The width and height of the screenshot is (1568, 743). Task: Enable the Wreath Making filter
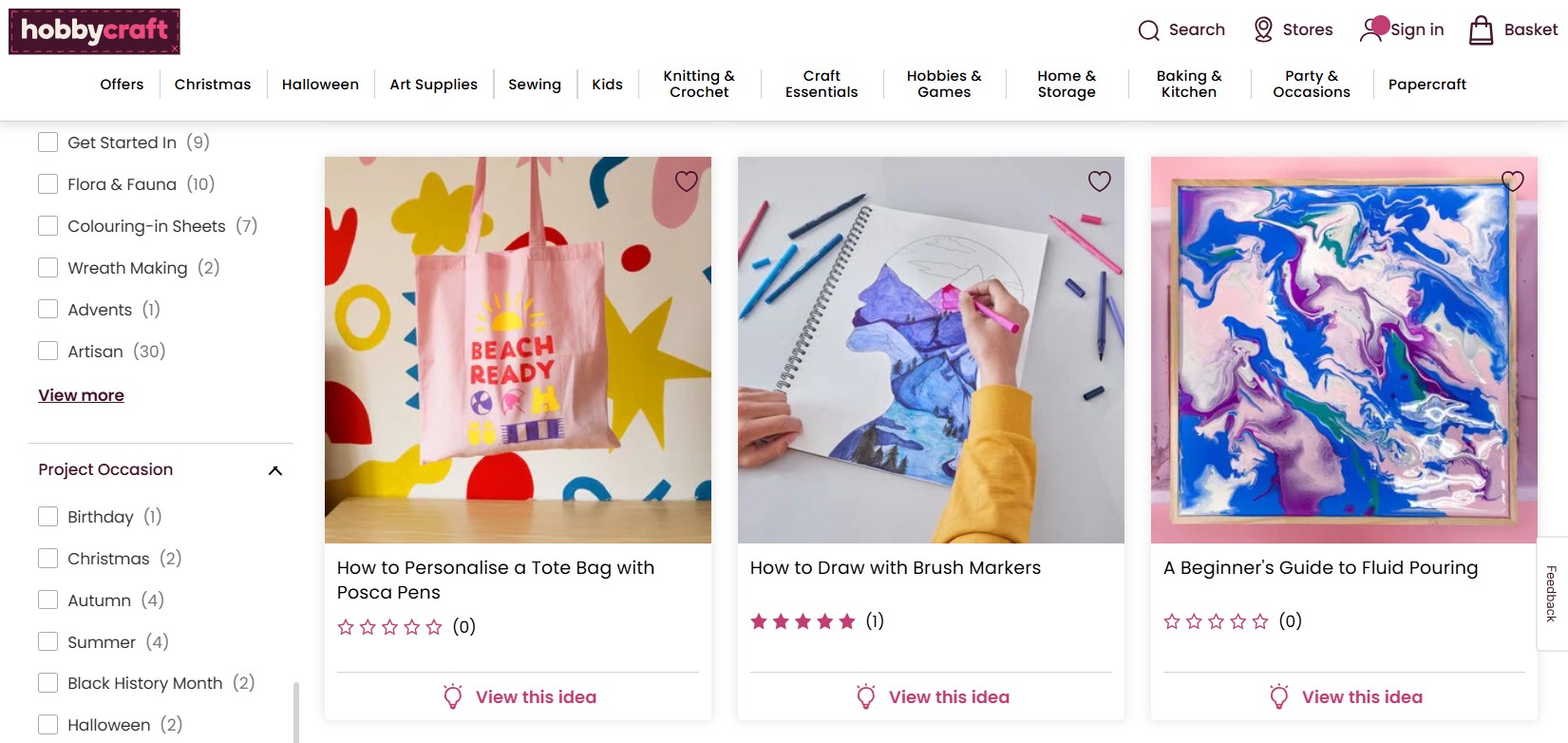(48, 268)
